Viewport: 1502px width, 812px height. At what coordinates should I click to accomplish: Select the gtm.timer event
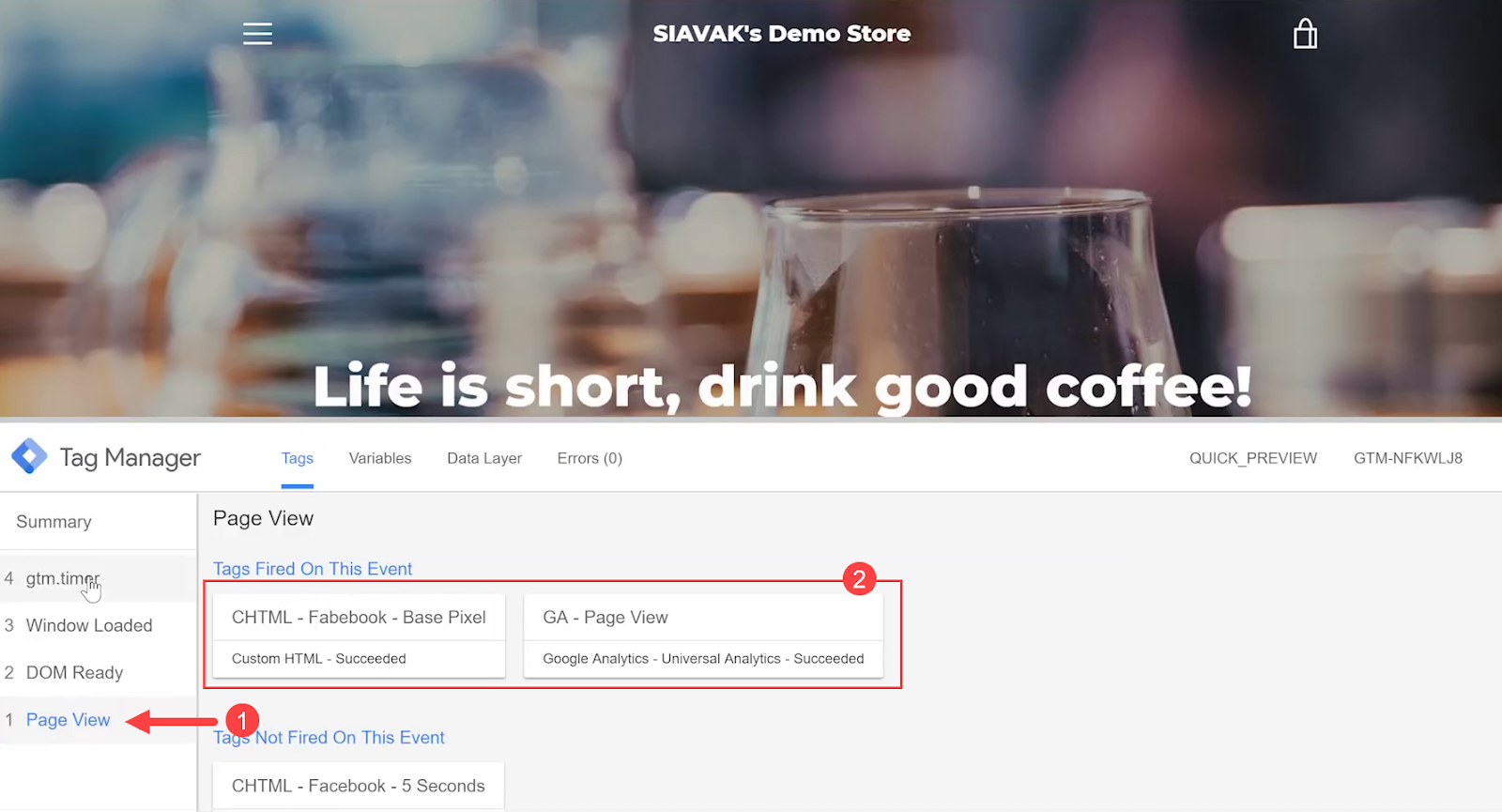[98, 578]
